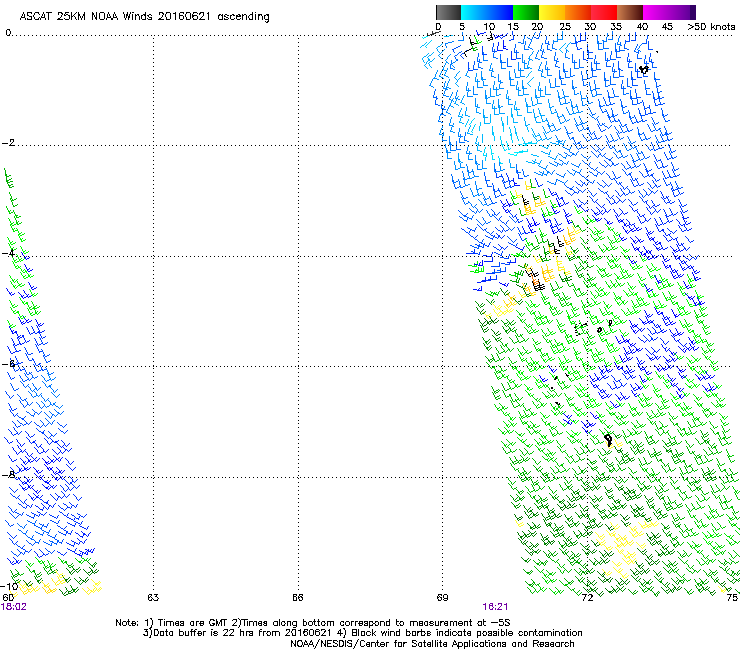Viewport: 740px width, 650px height.
Task: Click the '72' longitude axis label
Action: [587, 598]
